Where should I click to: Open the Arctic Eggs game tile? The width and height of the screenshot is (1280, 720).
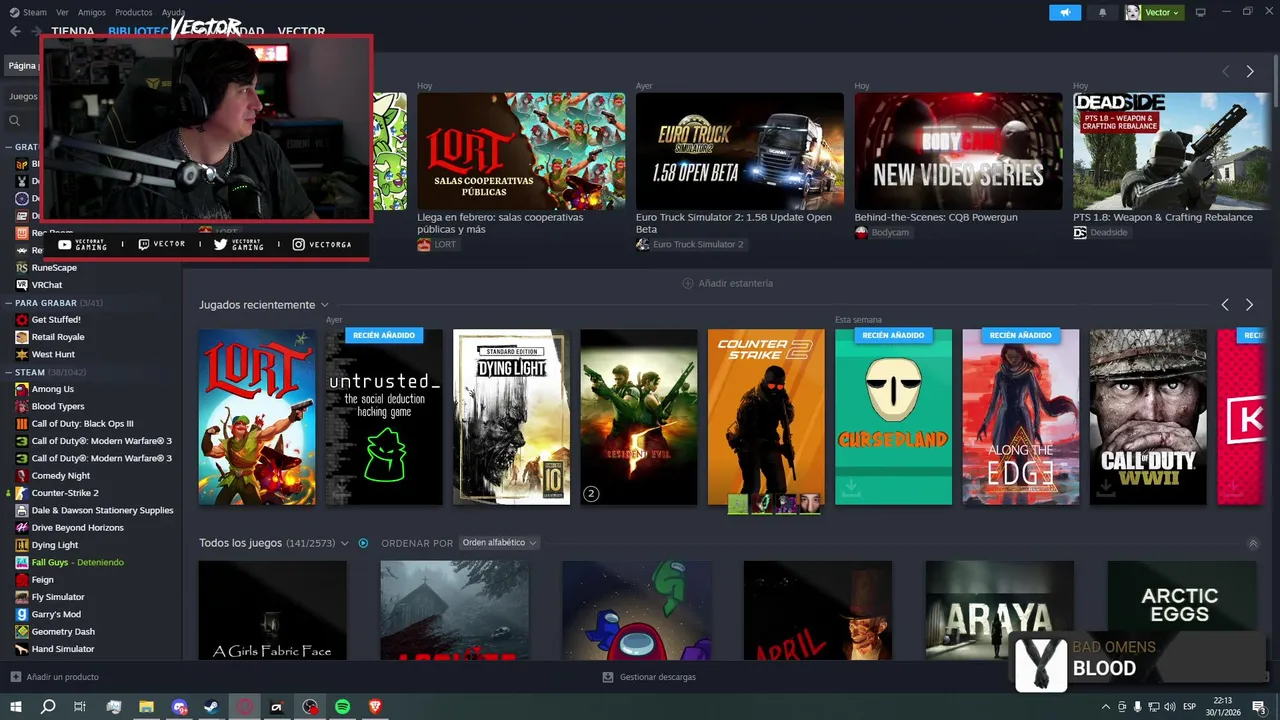click(x=1182, y=610)
